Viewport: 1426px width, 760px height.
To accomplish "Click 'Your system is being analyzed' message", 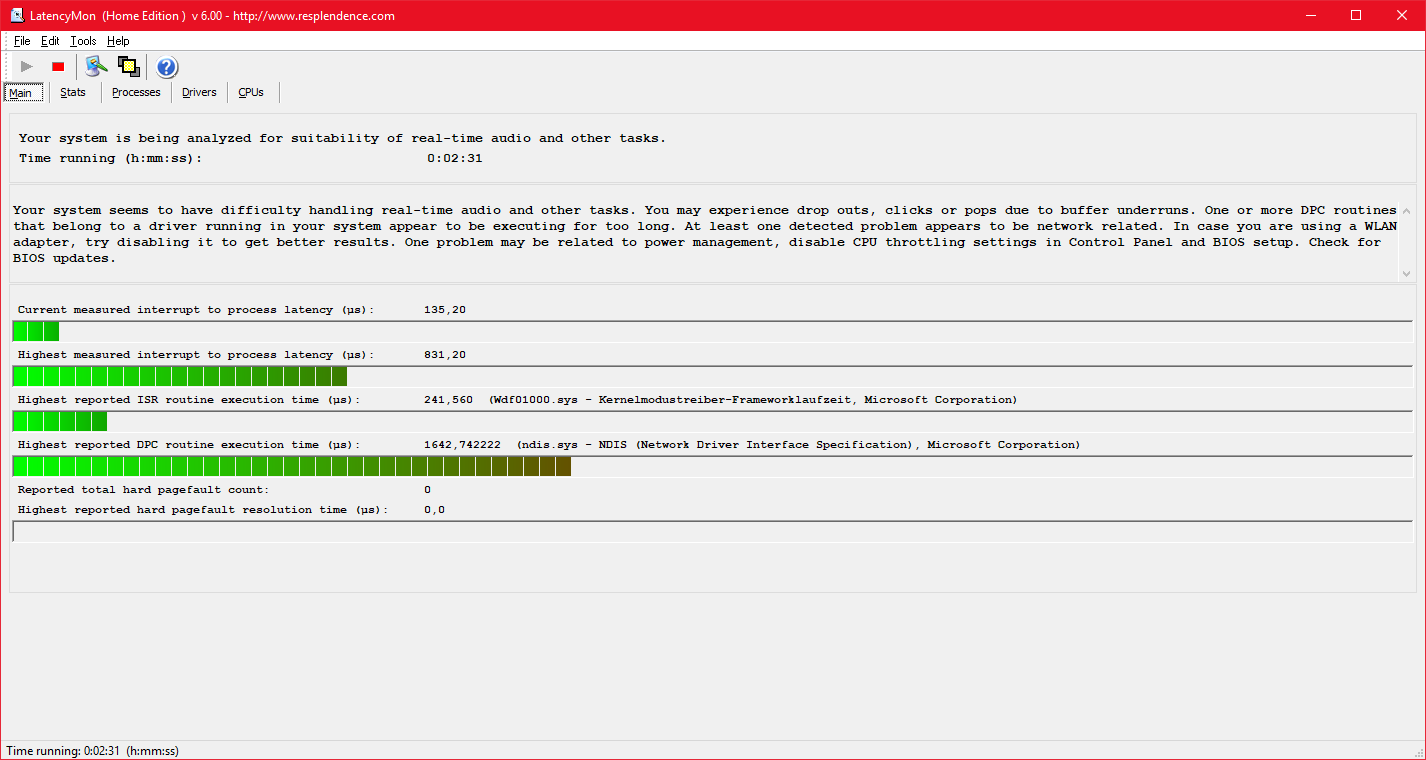I will [342, 138].
